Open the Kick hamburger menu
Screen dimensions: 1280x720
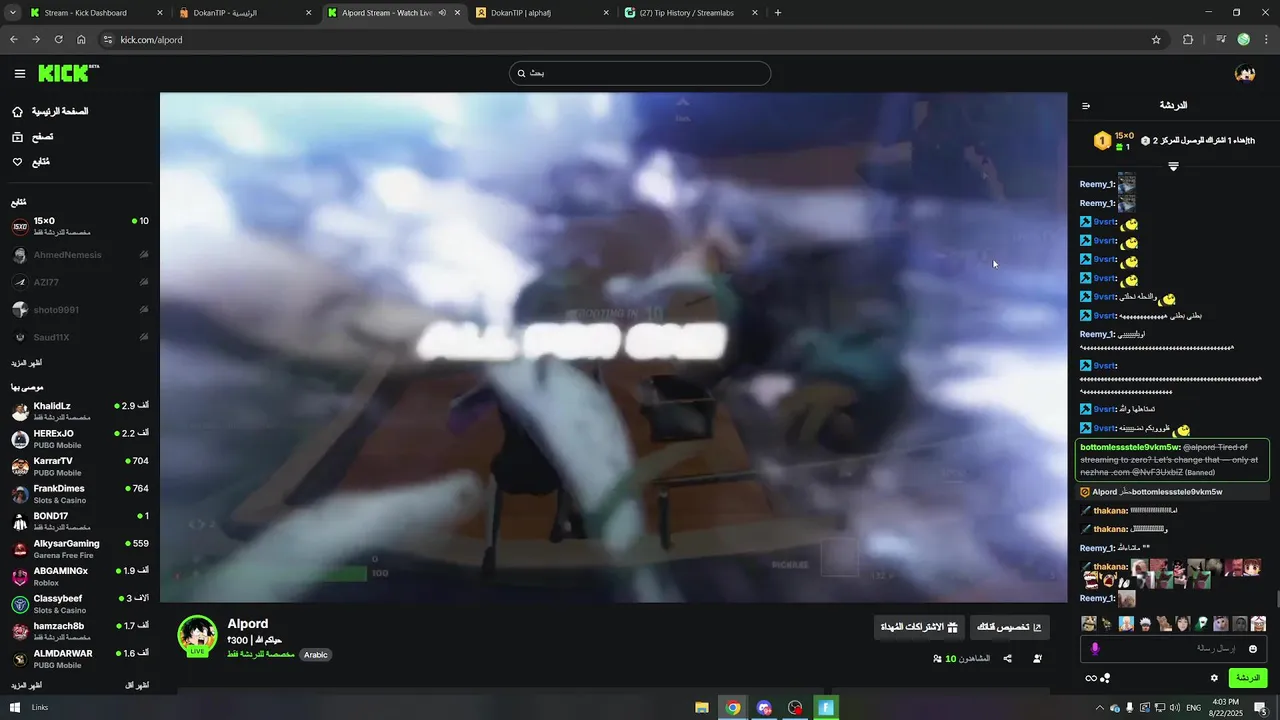click(20, 73)
